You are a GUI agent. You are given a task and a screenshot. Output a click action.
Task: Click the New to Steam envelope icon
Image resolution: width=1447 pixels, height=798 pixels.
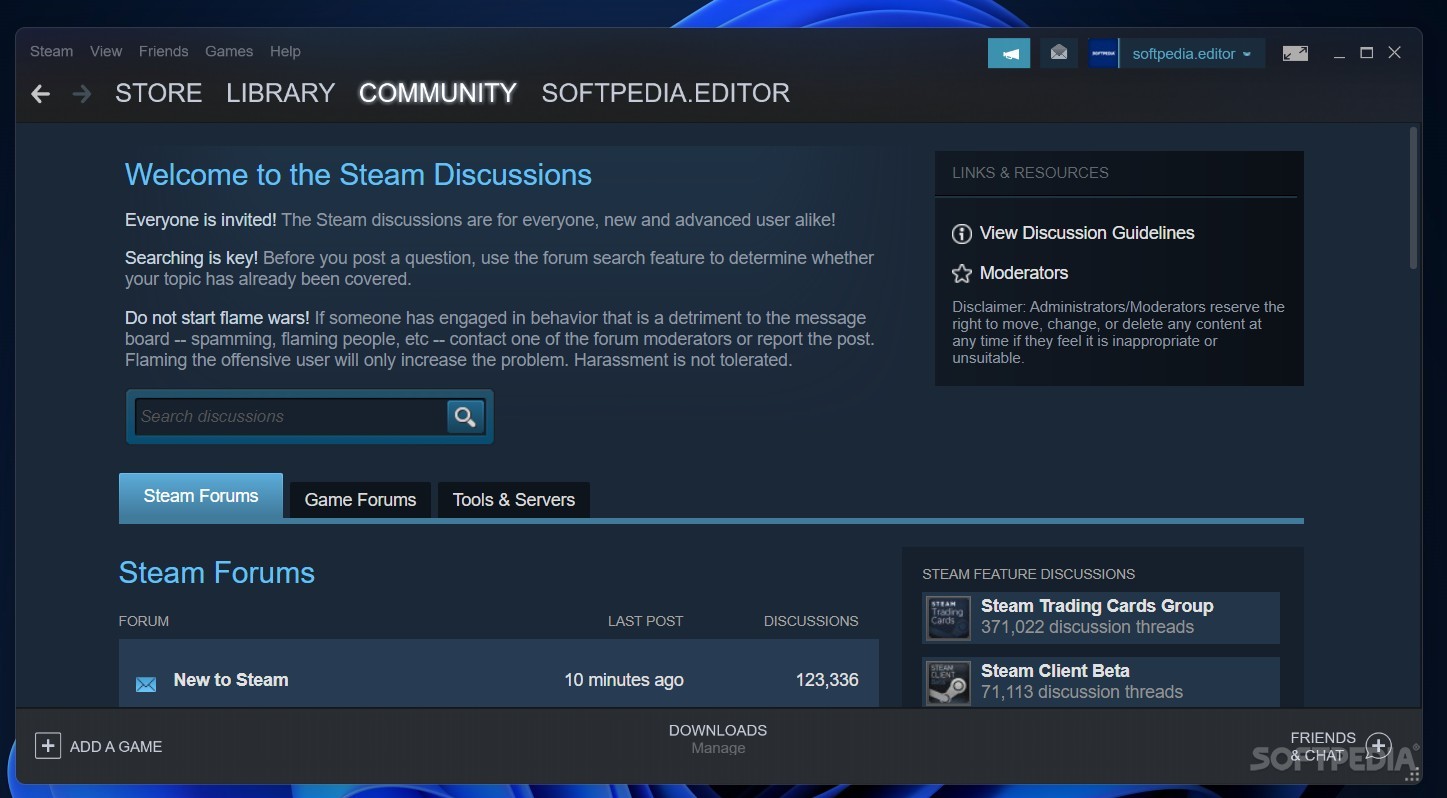(x=146, y=684)
